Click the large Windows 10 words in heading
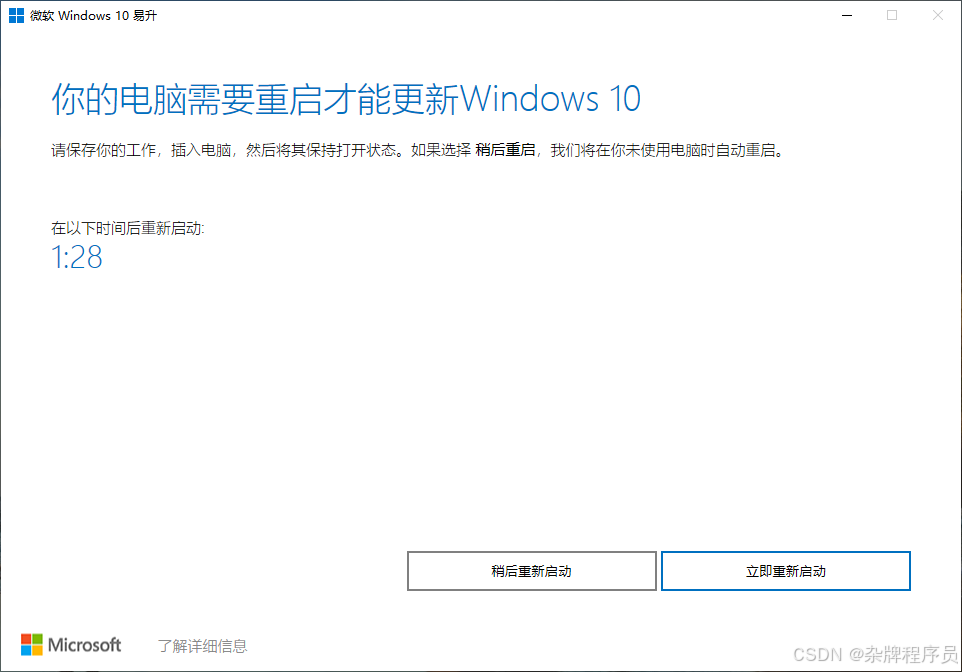Image resolution: width=962 pixels, height=672 pixels. pyautogui.click(x=551, y=99)
